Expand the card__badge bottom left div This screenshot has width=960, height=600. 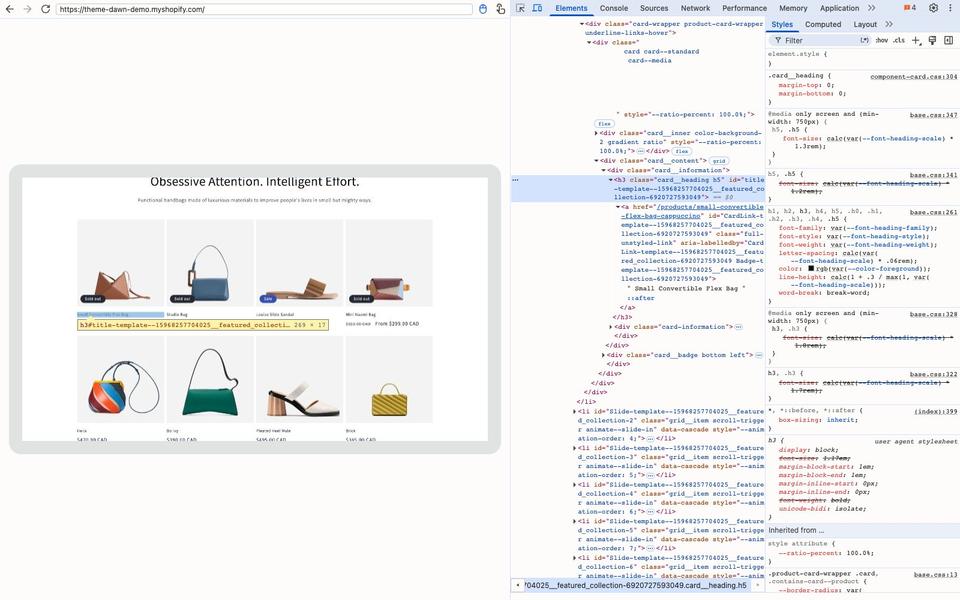click(x=604, y=355)
